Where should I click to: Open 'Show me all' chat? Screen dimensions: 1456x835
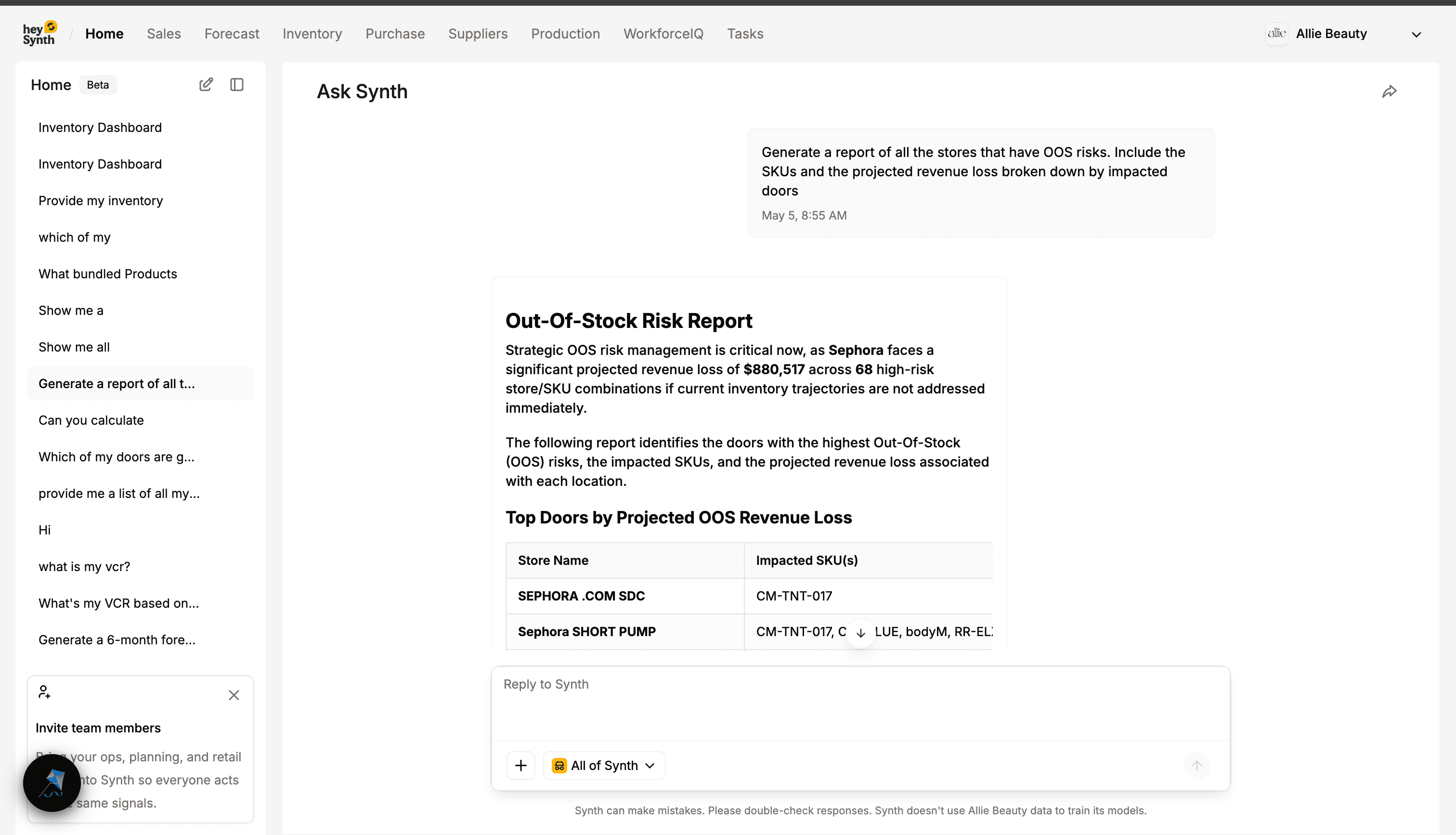pyautogui.click(x=141, y=347)
